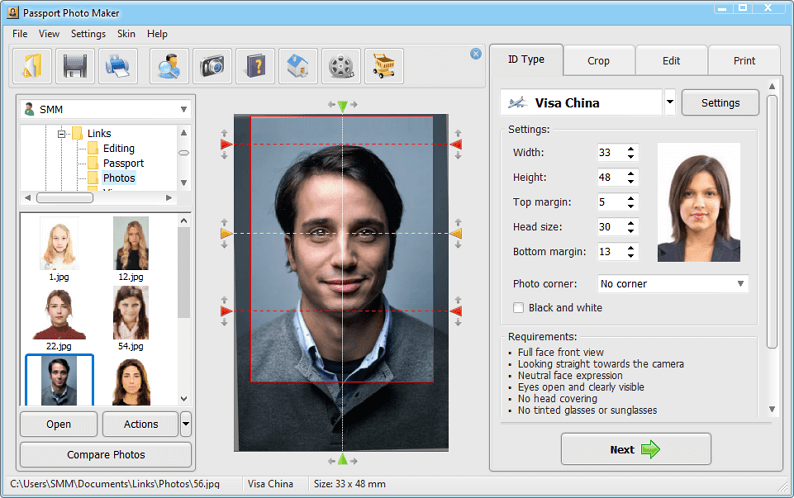Image resolution: width=794 pixels, height=498 pixels.
Task: Click the Next button
Action: pyautogui.click(x=635, y=449)
